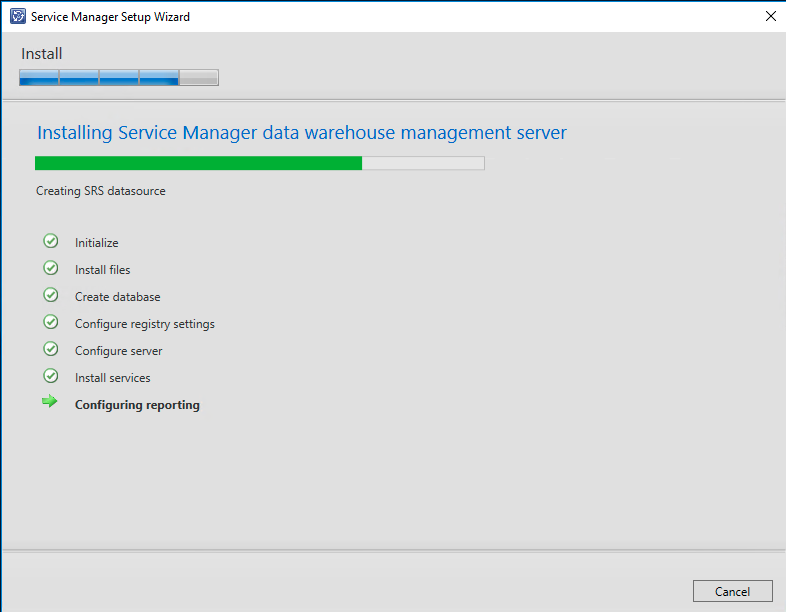Select the Configuring reporting step label

(137, 405)
